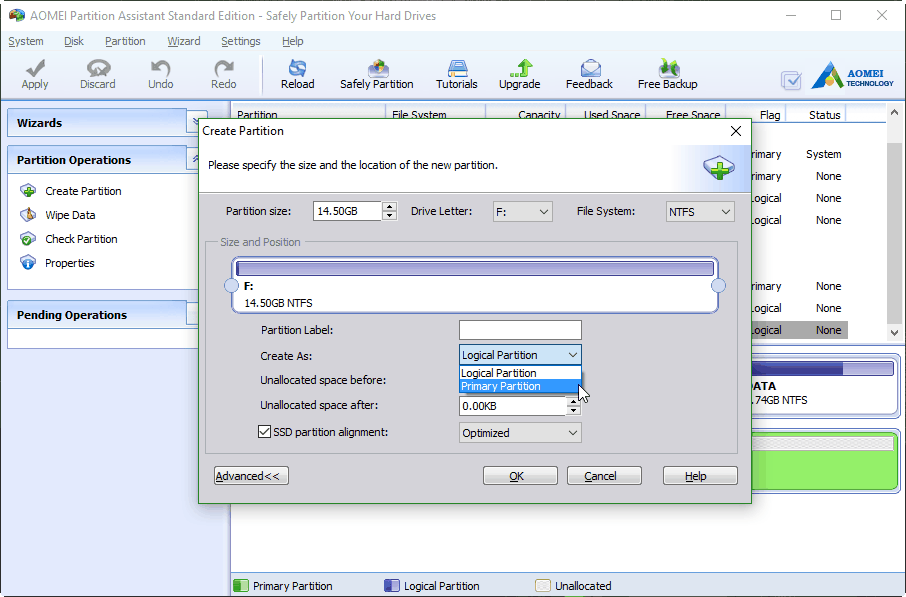Viewport: 906px width, 597px height.
Task: Click the Discard toolbar icon
Action: 97,73
